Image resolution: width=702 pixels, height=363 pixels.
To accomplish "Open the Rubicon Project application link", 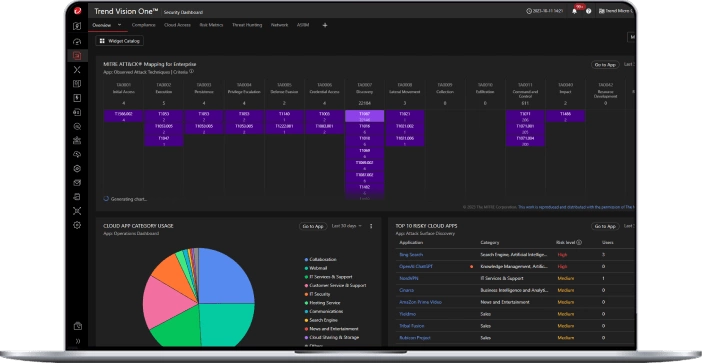I will coord(415,338).
